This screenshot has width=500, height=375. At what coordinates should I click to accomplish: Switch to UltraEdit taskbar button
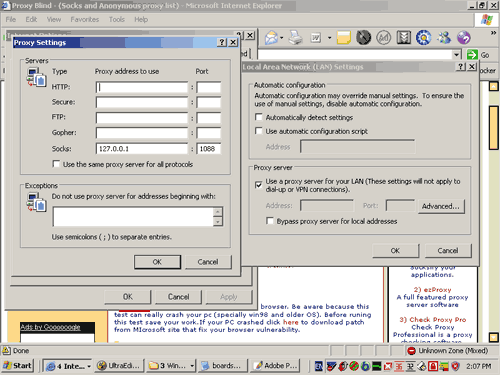[x=120, y=366]
